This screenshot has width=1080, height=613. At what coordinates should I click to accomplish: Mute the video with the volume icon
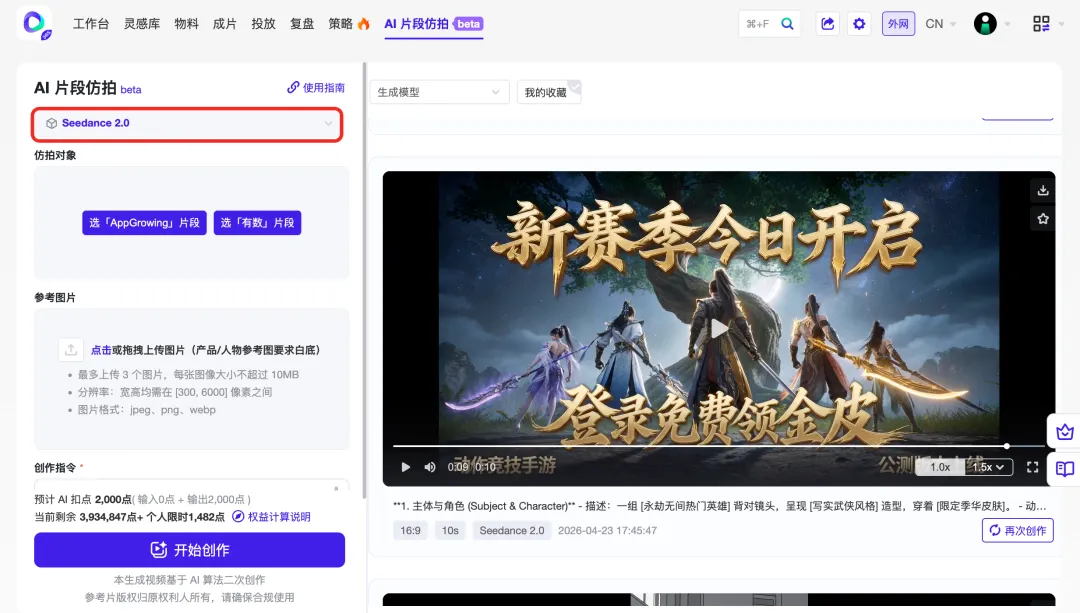(x=430, y=467)
